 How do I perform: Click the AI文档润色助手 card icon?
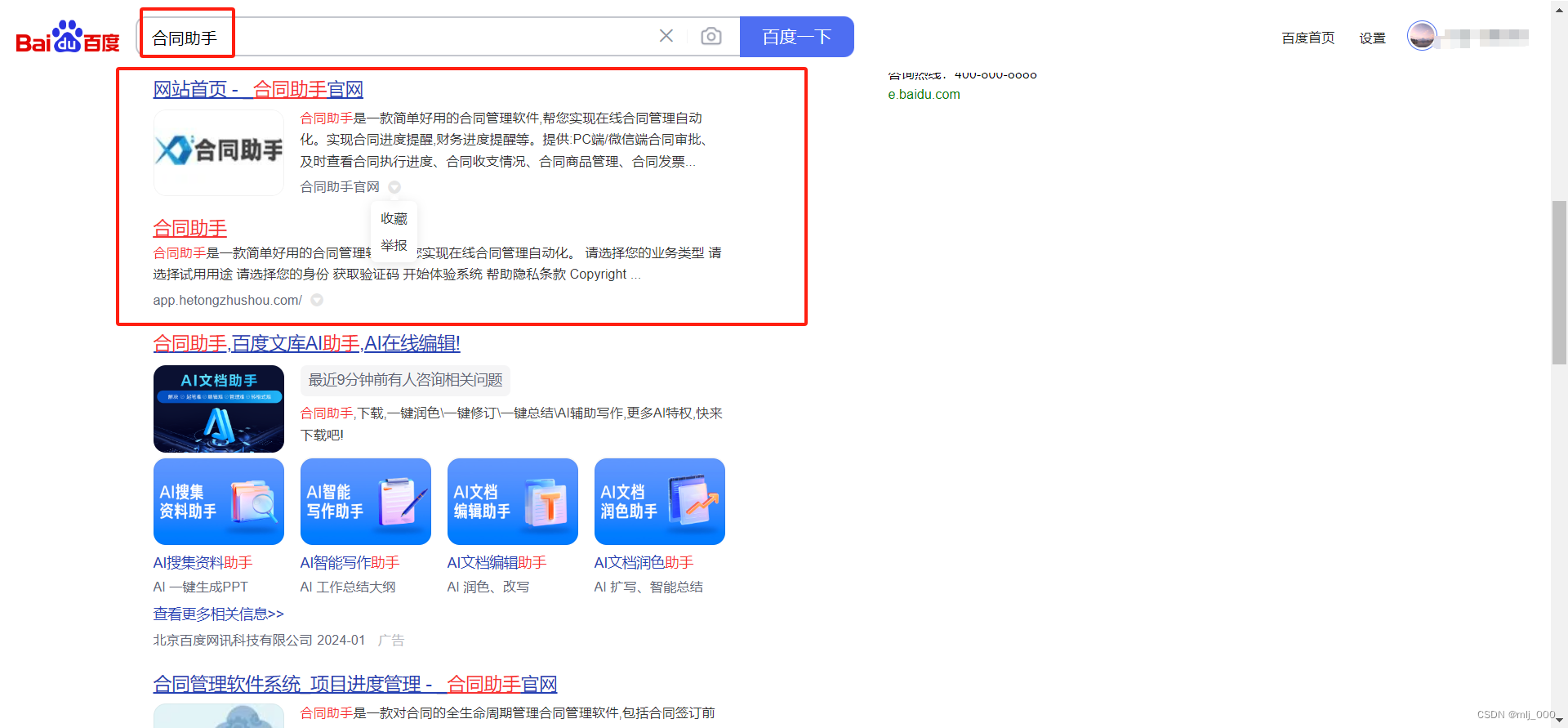[x=660, y=502]
